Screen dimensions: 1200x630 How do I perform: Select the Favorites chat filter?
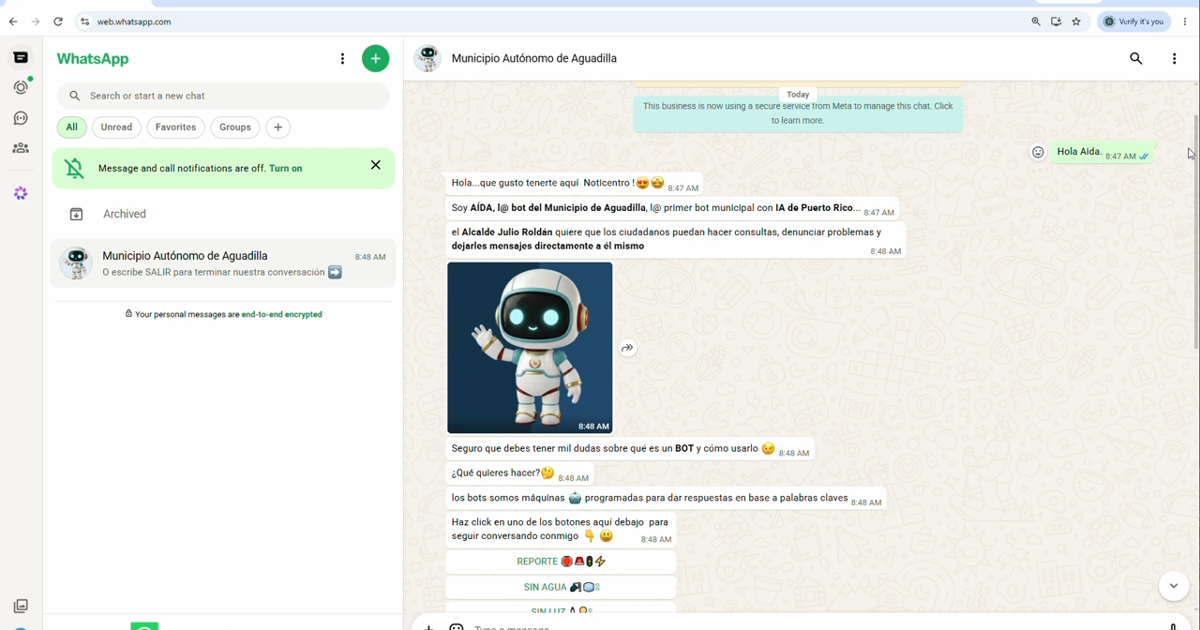point(175,127)
